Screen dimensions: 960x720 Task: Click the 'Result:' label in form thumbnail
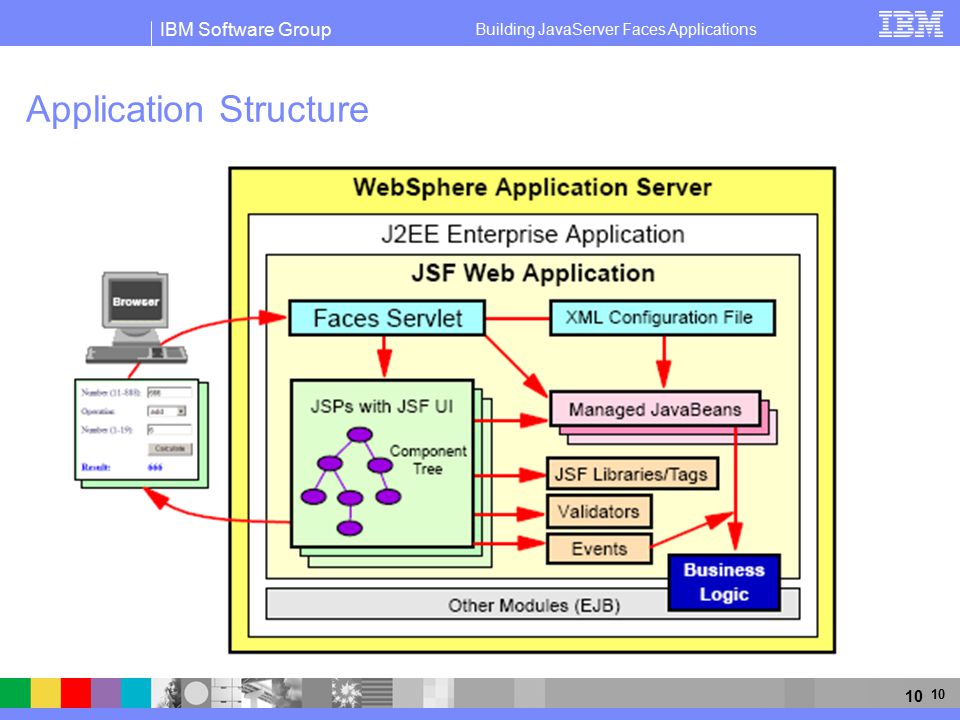pyautogui.click(x=96, y=467)
